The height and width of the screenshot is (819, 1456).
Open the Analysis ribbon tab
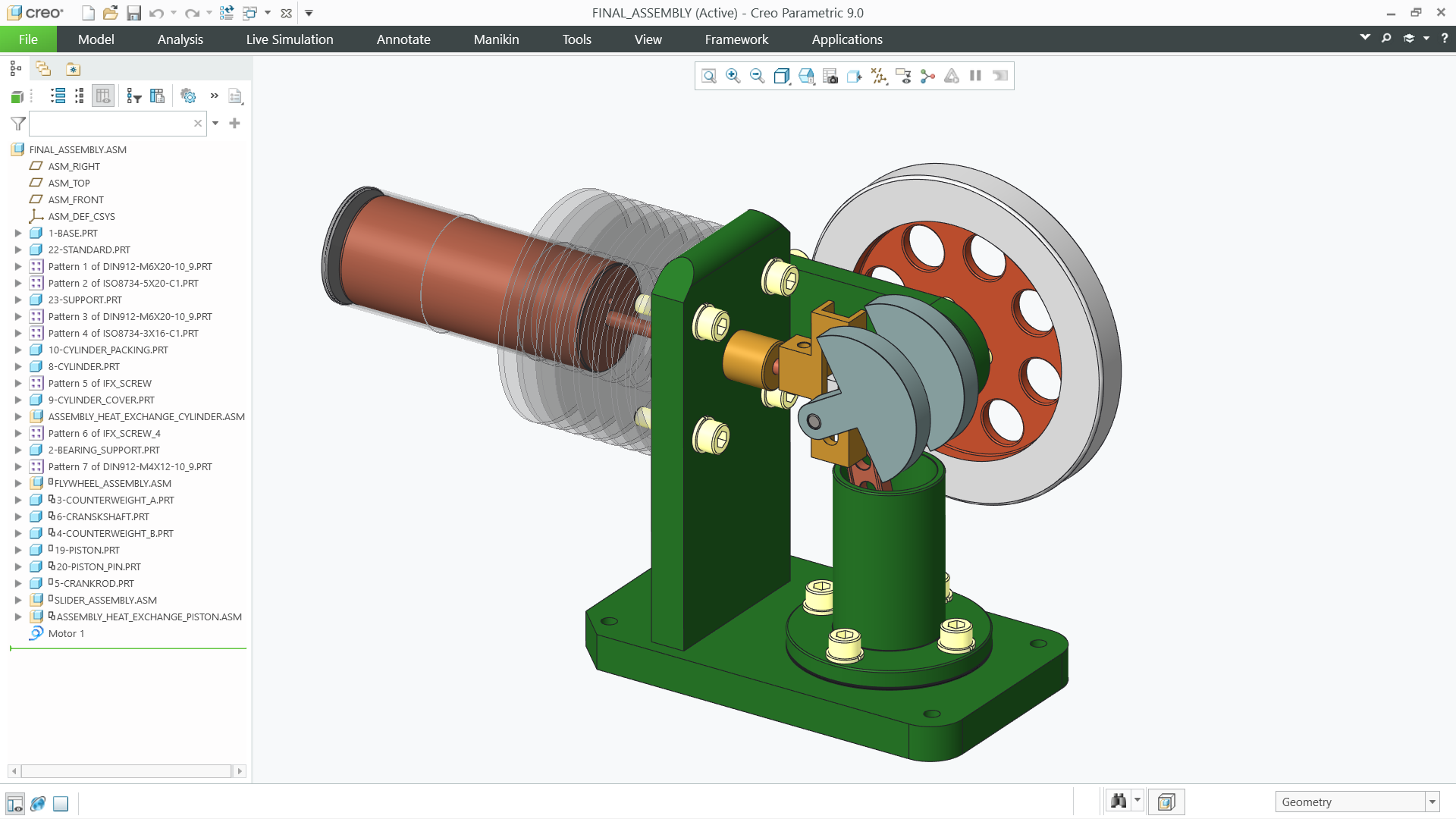180,39
